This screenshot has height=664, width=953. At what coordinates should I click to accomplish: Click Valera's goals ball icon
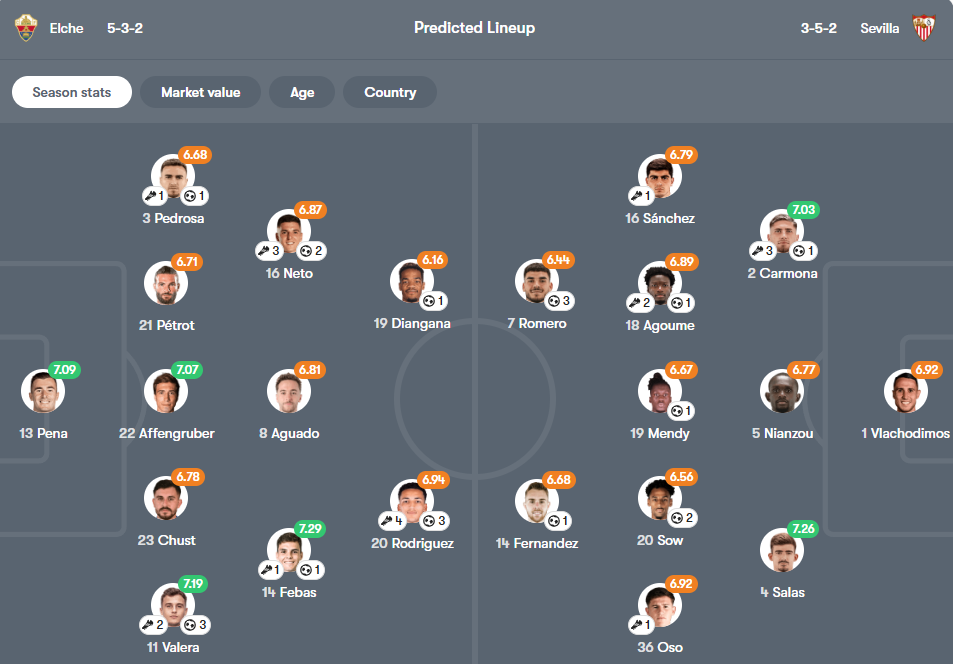(190, 625)
